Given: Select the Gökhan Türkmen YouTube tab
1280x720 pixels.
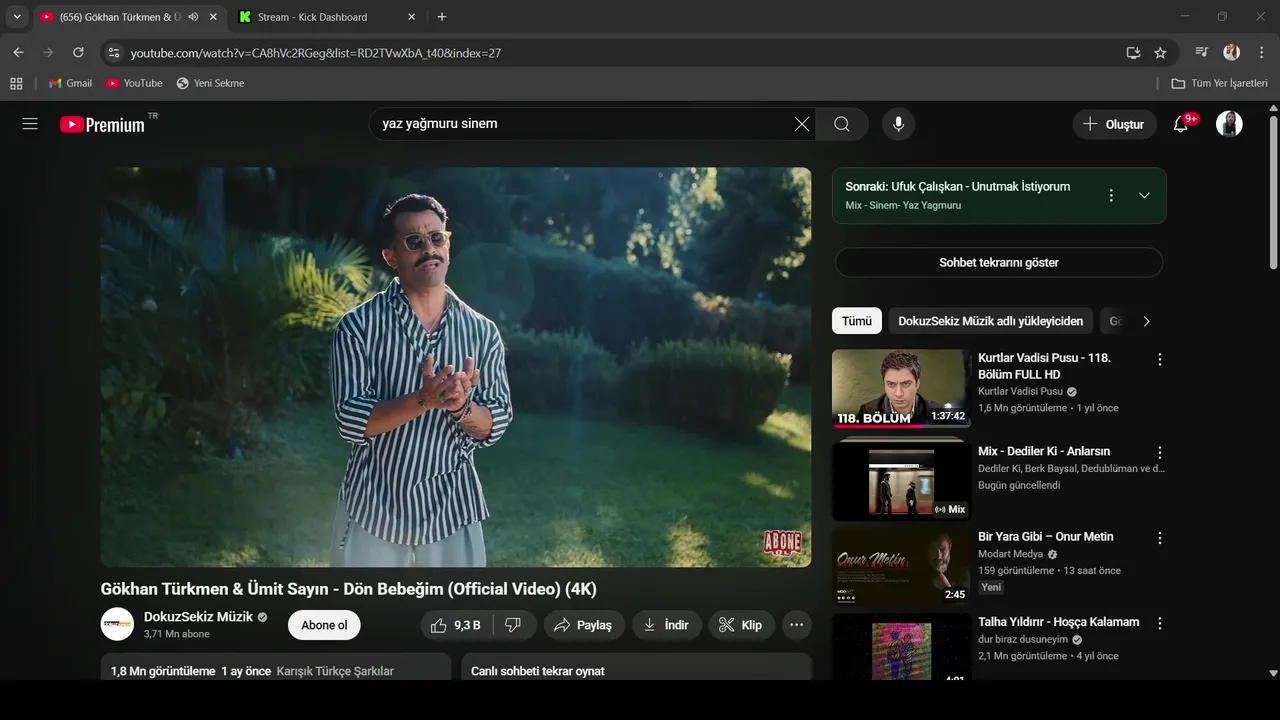Looking at the screenshot, I should (x=128, y=17).
